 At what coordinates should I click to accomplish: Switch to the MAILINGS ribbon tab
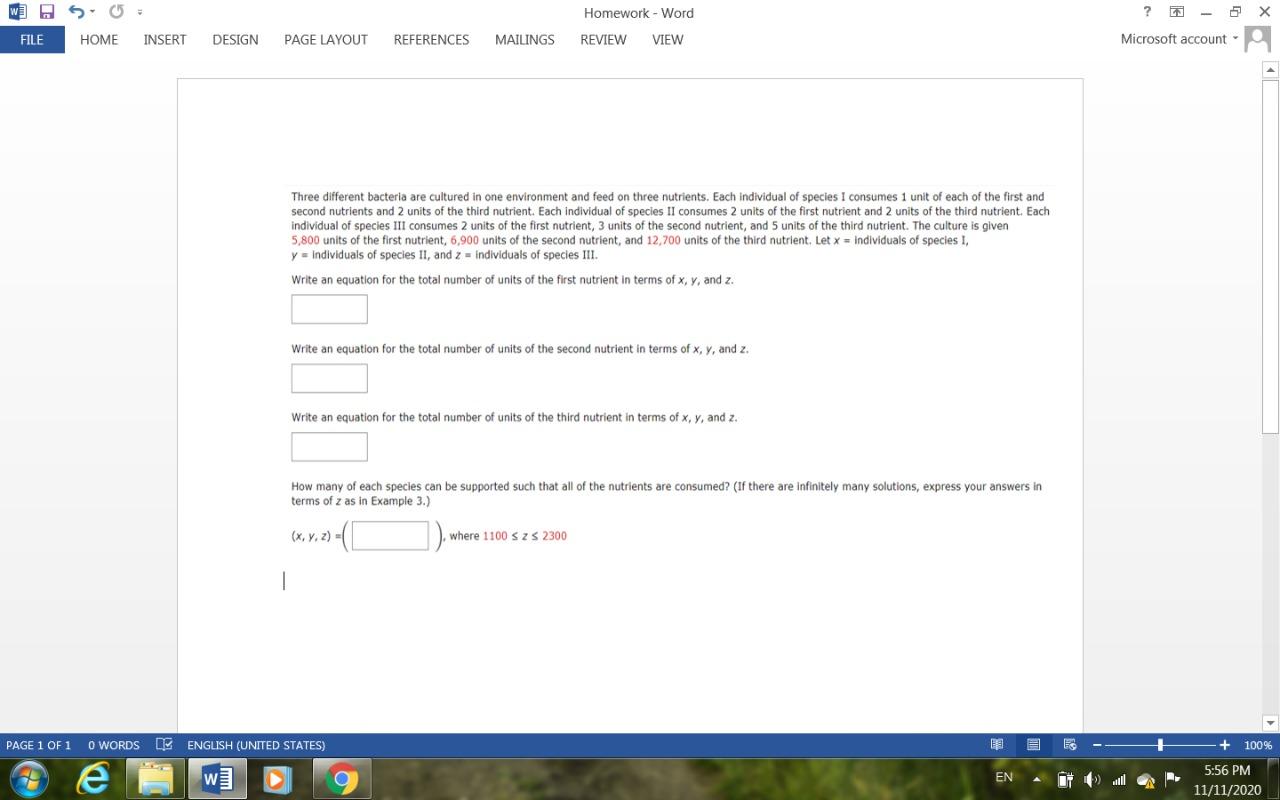(524, 40)
